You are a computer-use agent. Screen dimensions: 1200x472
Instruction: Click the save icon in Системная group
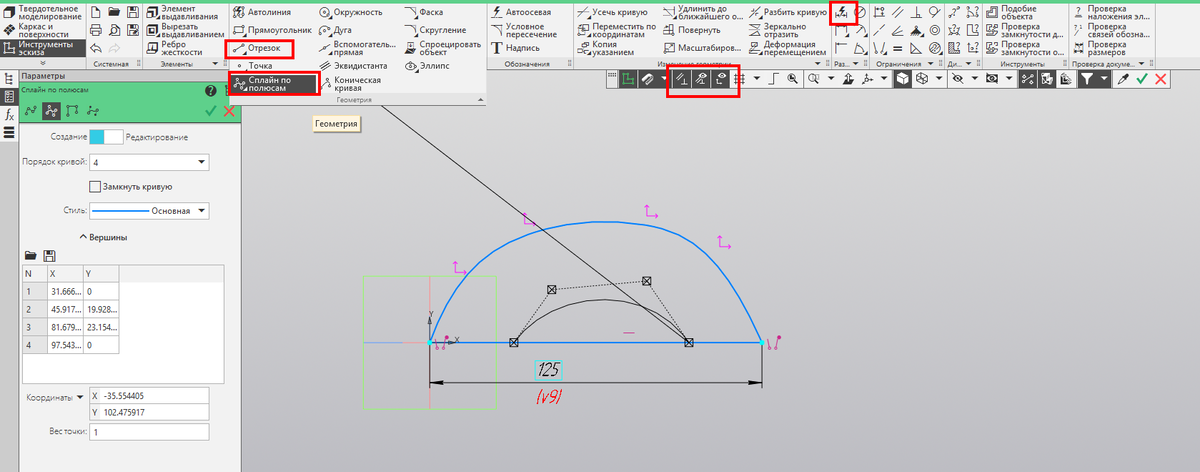pyautogui.click(x=132, y=12)
